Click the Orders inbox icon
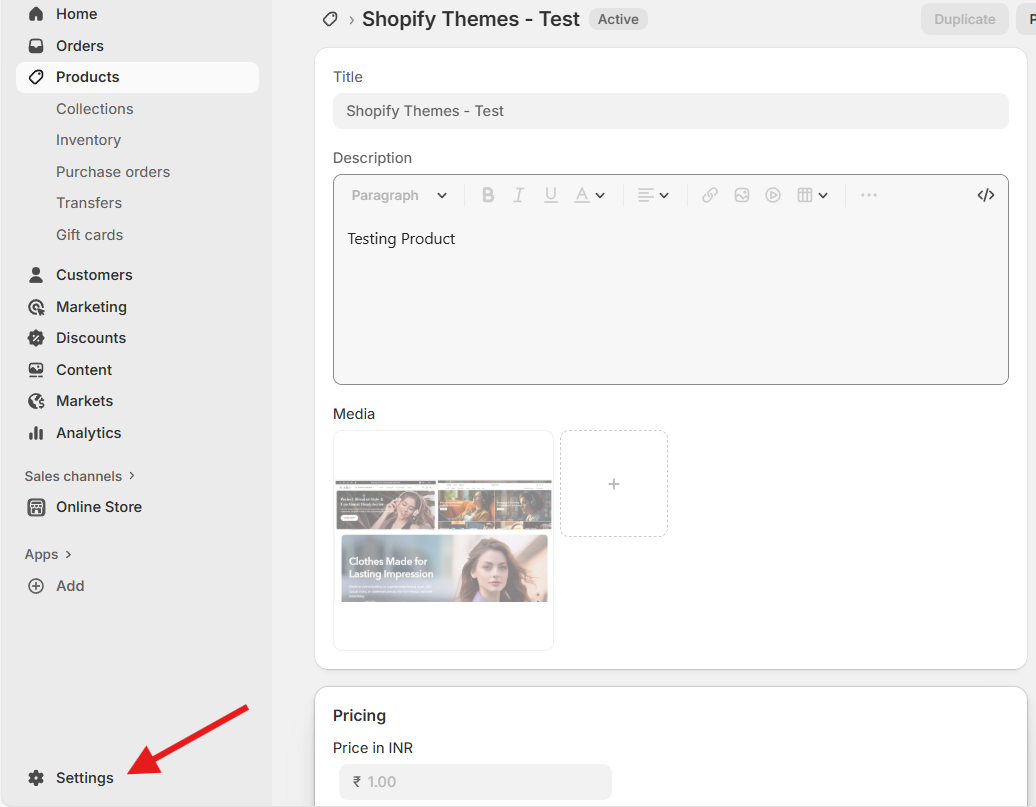Viewport: 1036px width, 807px height. pyautogui.click(x=36, y=46)
